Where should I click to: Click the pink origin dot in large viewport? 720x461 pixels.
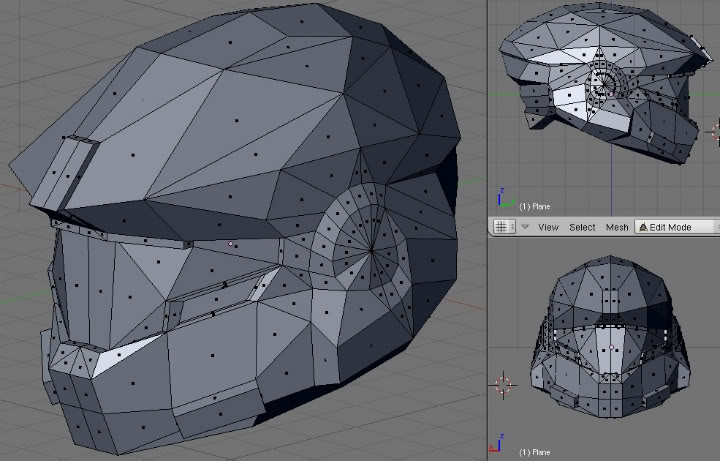point(232,243)
